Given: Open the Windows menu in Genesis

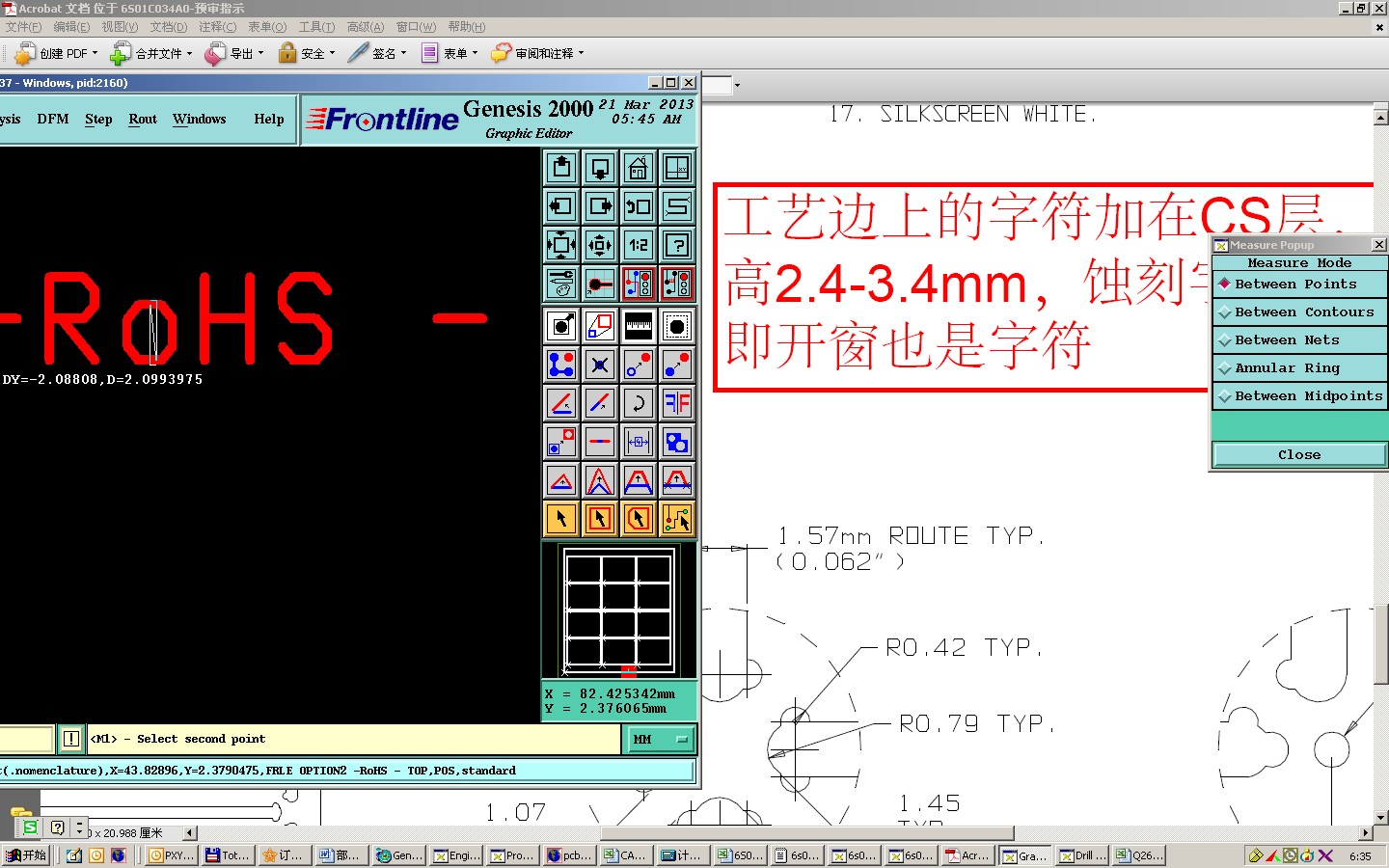Looking at the screenshot, I should (200, 120).
